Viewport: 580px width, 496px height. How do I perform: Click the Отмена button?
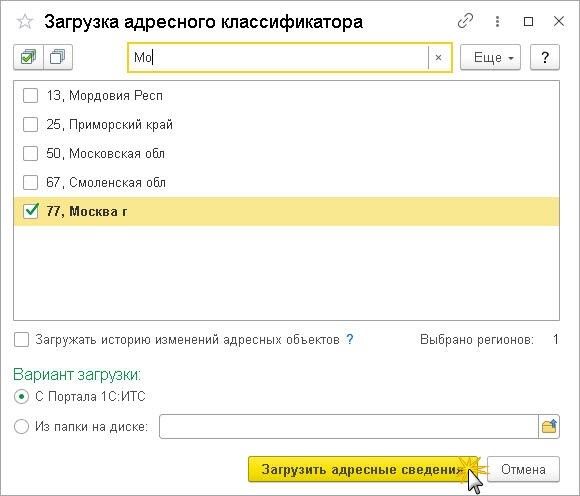(x=523, y=469)
